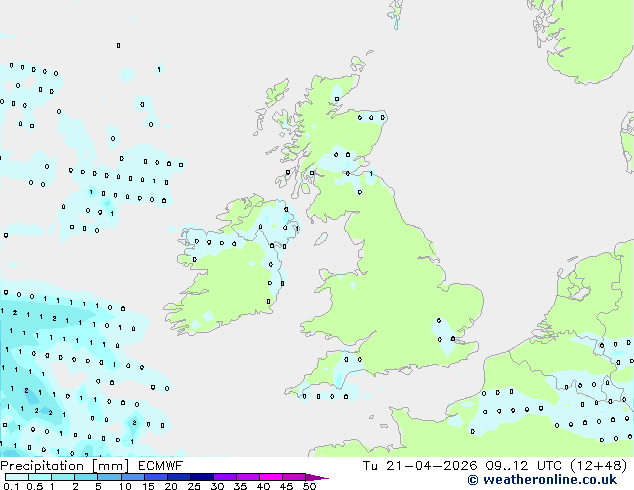Screen dimensions: 634x490
Task: Click the 40–45 mm legend color band
Action: coord(271,477)
